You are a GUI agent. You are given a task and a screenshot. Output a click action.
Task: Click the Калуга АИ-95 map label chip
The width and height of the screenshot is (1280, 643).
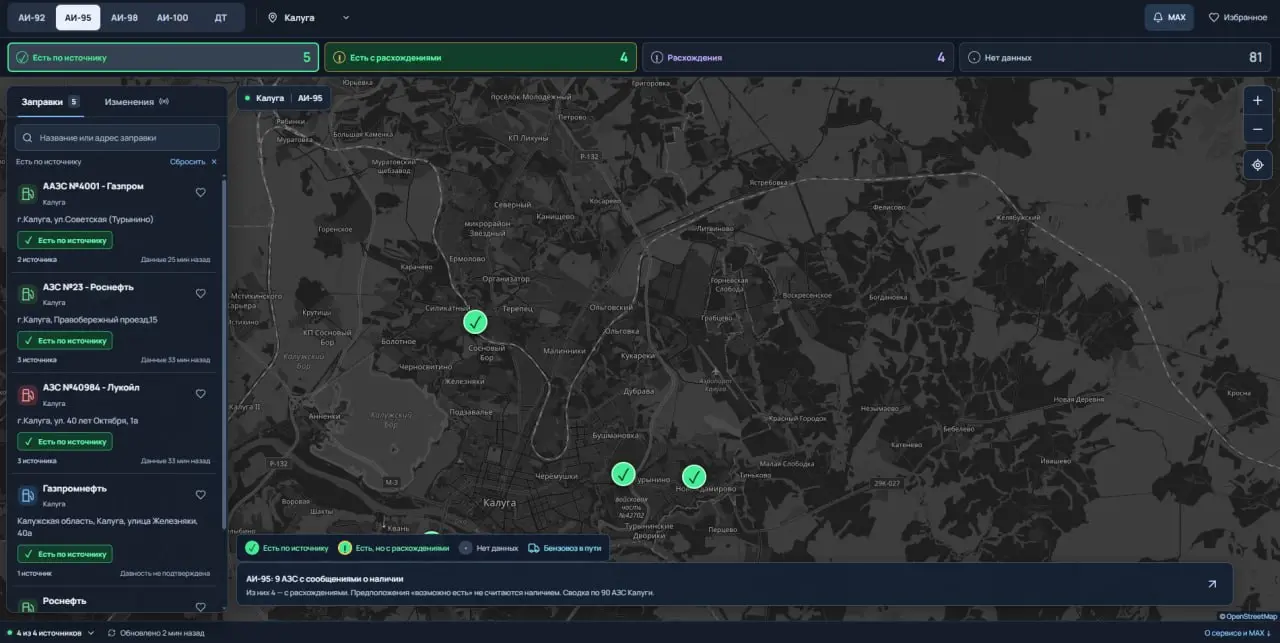tap(283, 98)
